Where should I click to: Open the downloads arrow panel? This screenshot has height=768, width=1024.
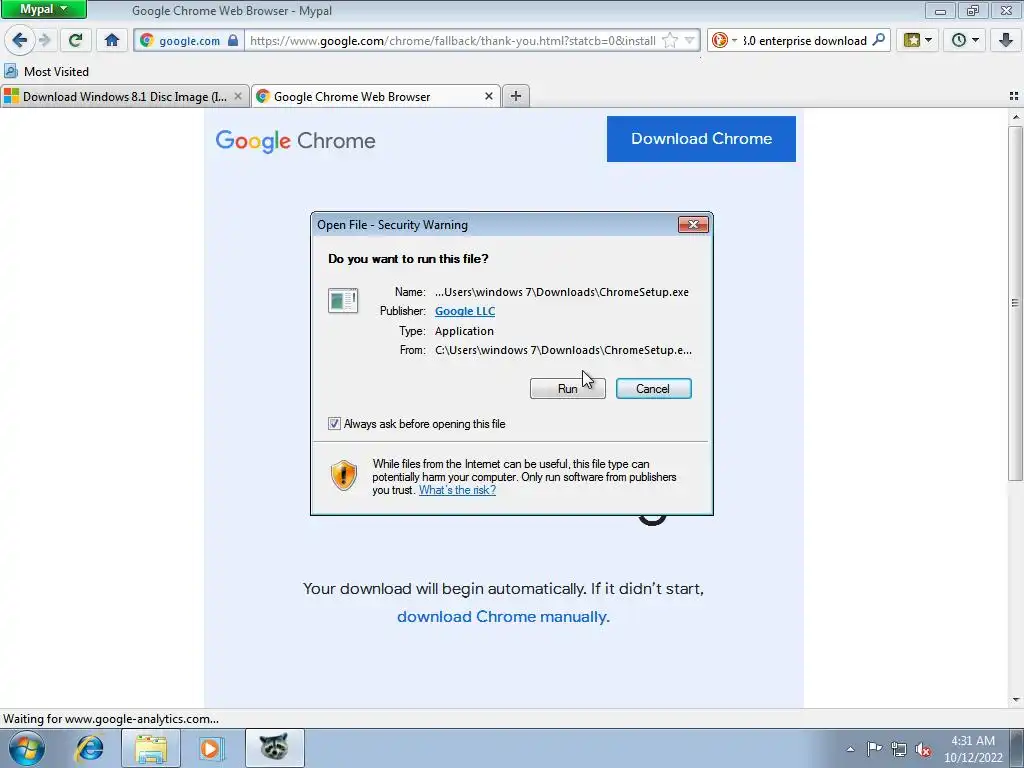point(1006,40)
